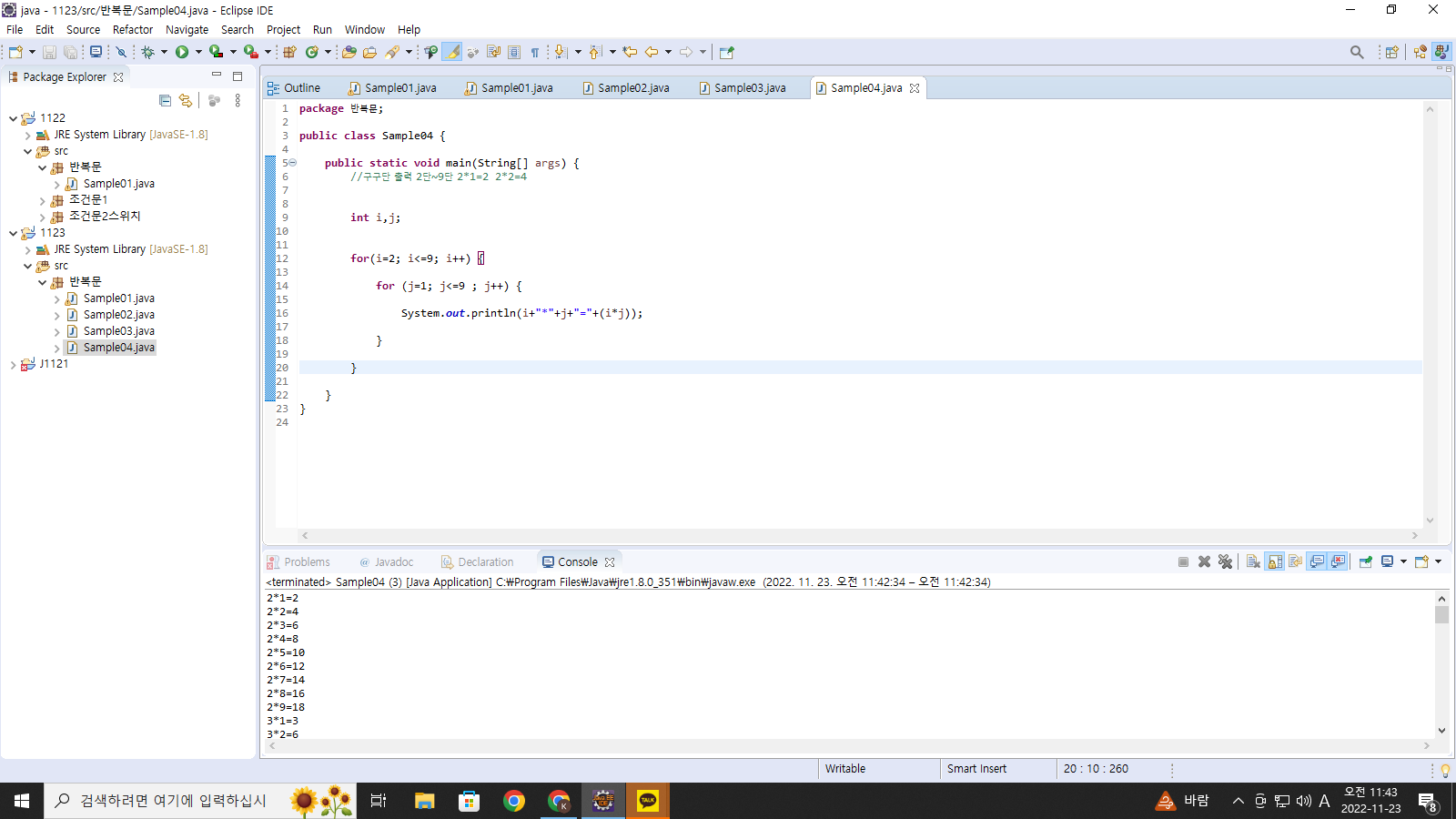Image resolution: width=1456 pixels, height=819 pixels.
Task: Click the Pin Console icon
Action: click(1365, 561)
